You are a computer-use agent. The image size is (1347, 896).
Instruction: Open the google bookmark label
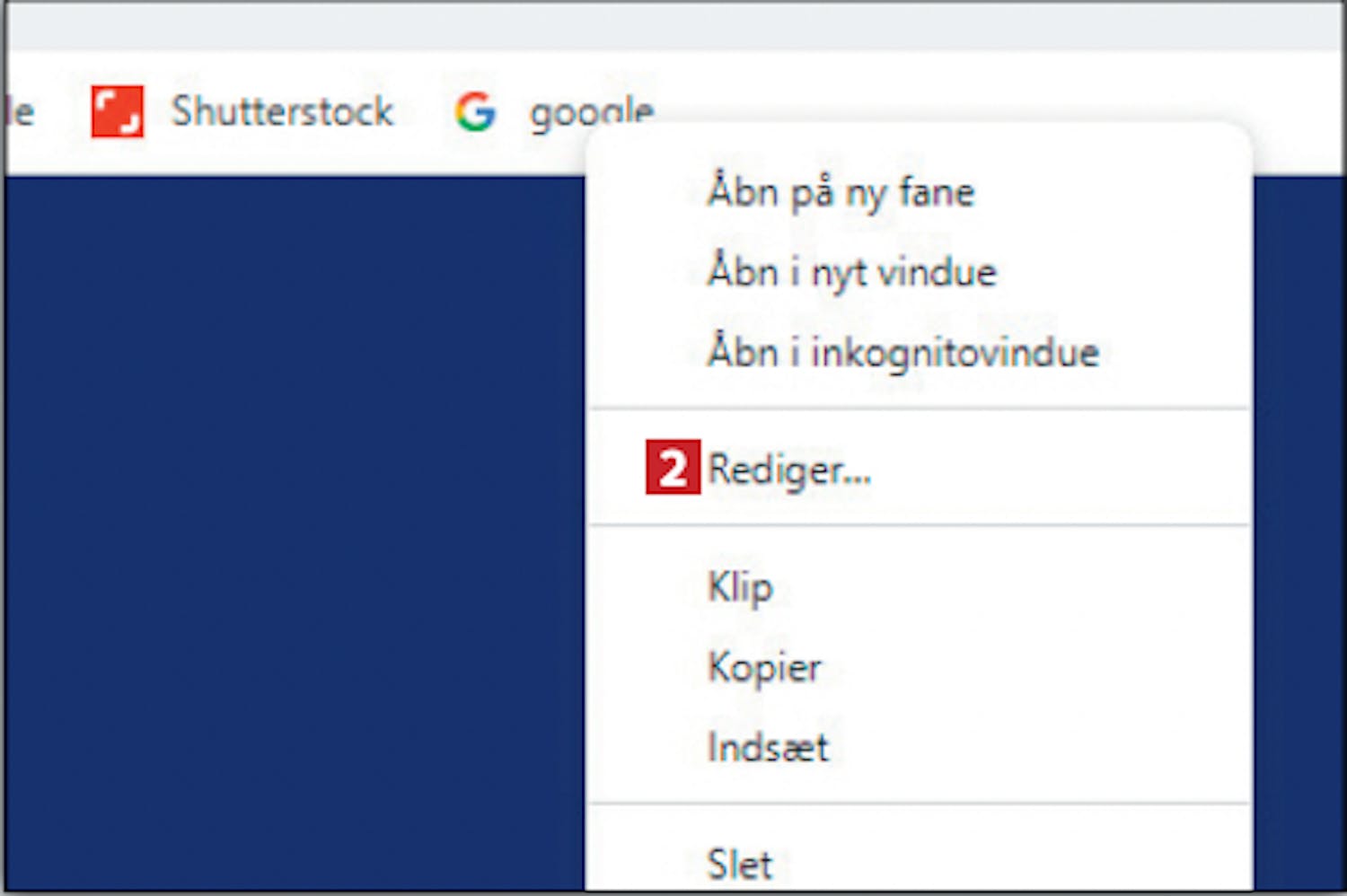coord(591,111)
